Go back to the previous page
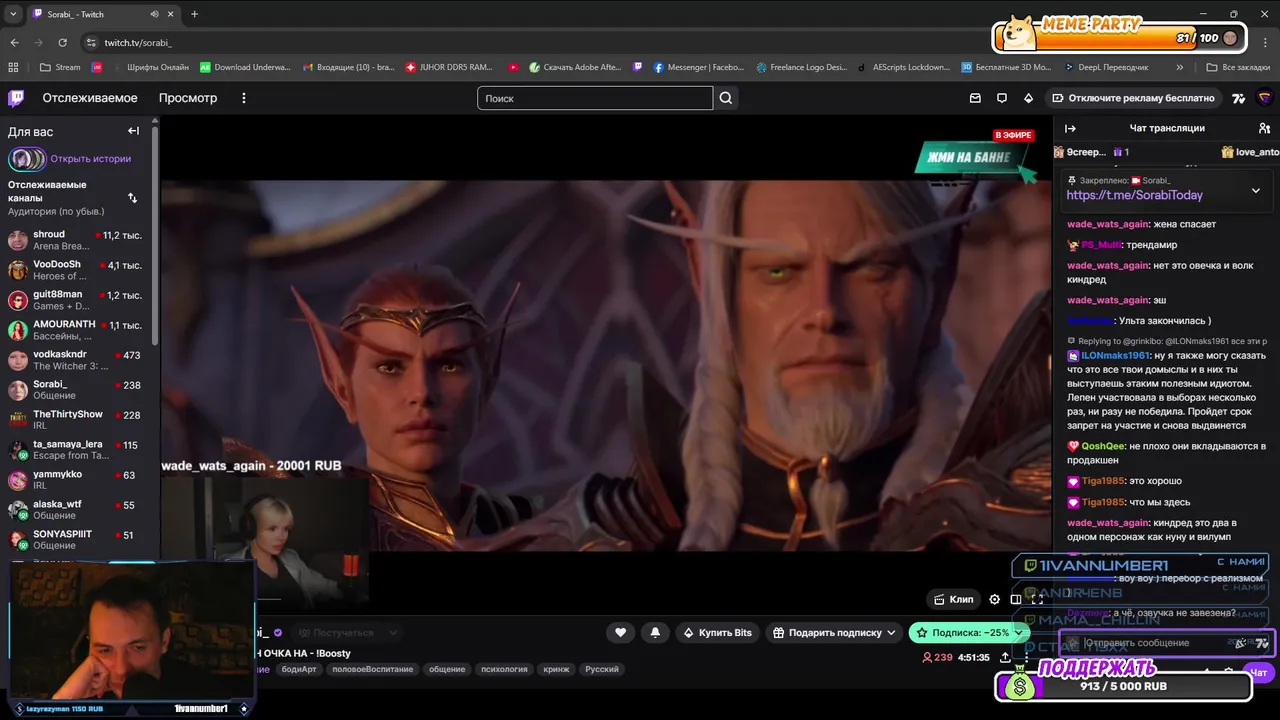The height and width of the screenshot is (720, 1280). tap(14, 42)
